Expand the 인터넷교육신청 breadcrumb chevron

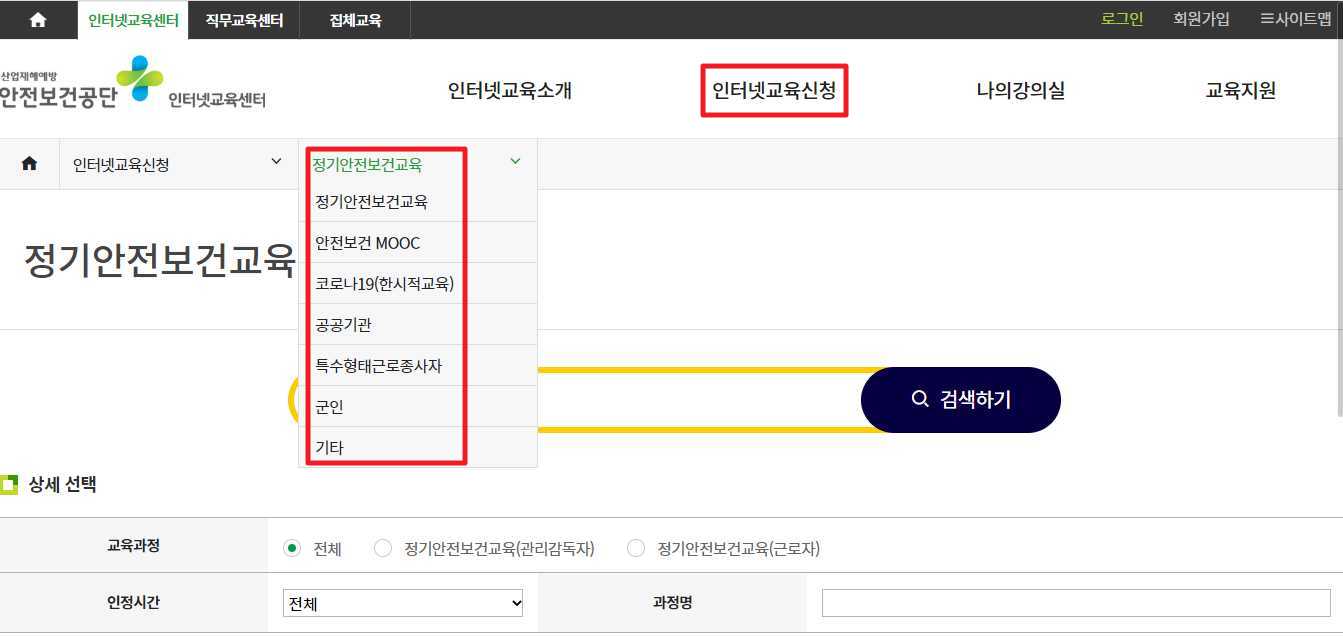click(276, 161)
